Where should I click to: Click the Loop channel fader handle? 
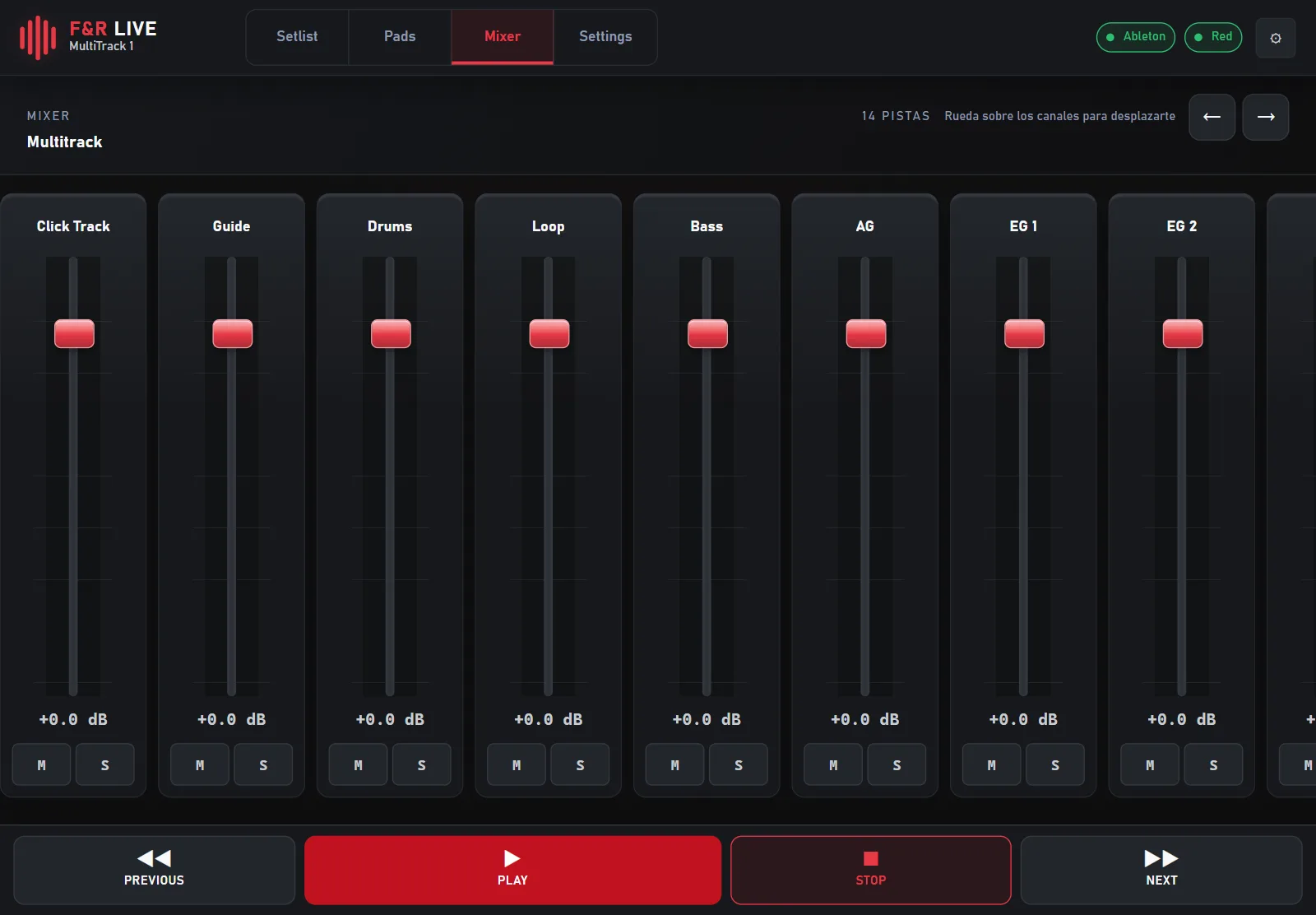549,334
